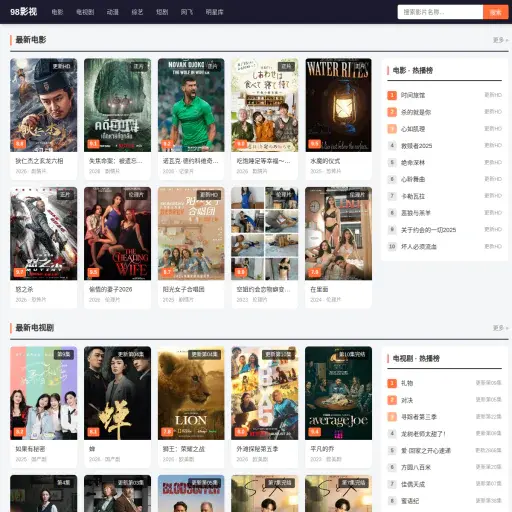Open the 电影 navigation menu item

[57, 12]
